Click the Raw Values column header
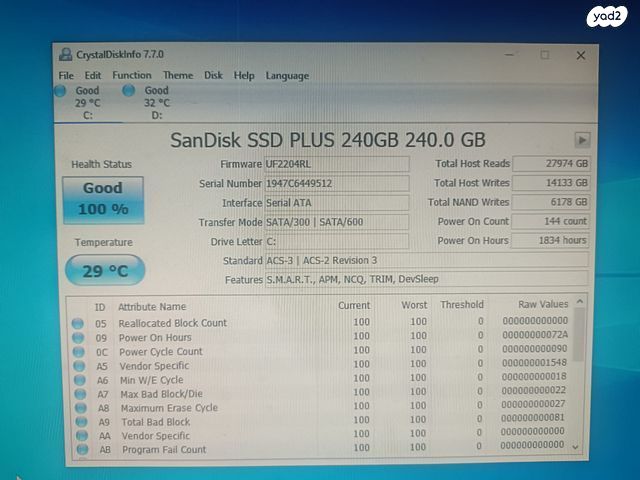This screenshot has height=480, width=640. tap(543, 304)
